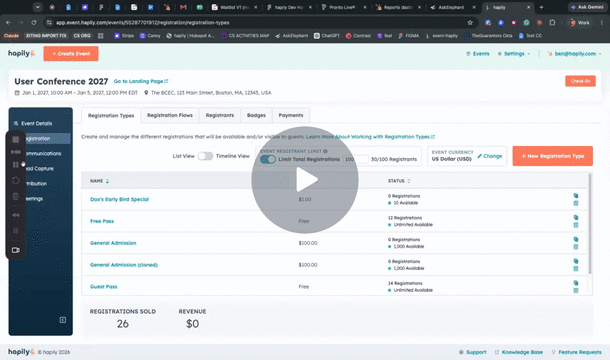Toggle between List View and Timeline View
Viewport: 610px width, 360px height.
tap(205, 156)
